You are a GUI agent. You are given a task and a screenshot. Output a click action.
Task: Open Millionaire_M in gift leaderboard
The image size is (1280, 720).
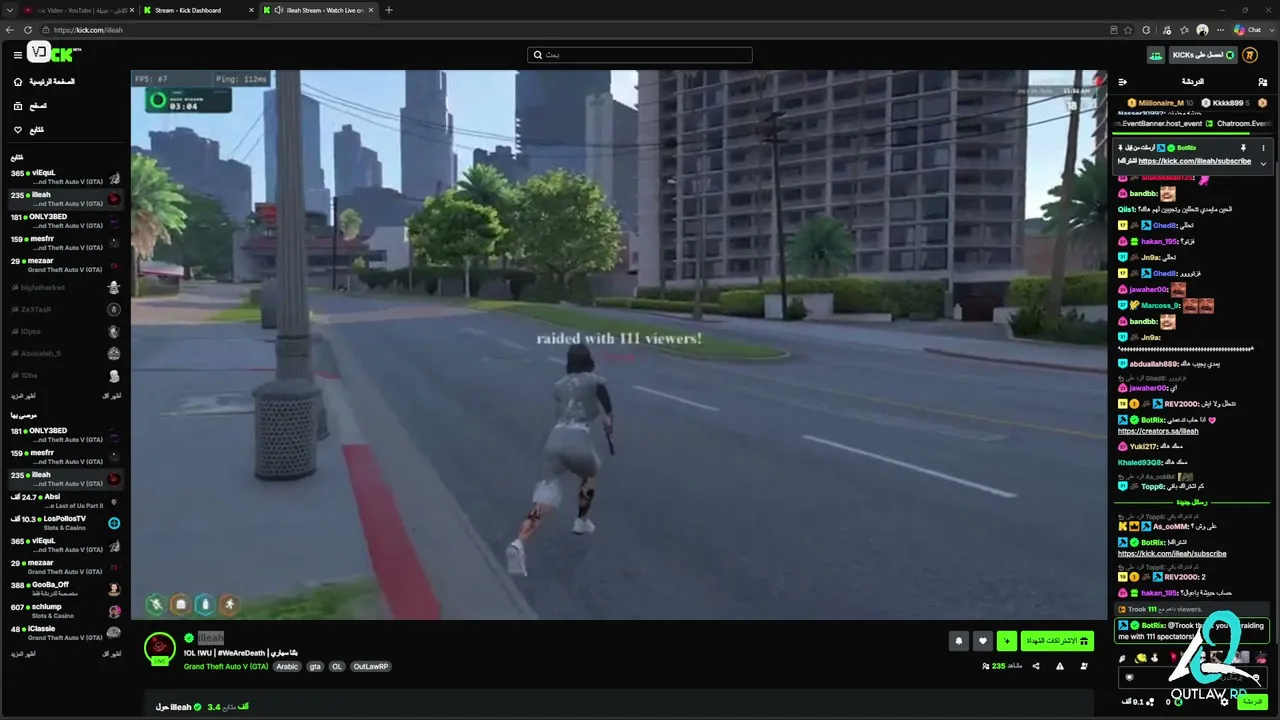click(x=1160, y=103)
